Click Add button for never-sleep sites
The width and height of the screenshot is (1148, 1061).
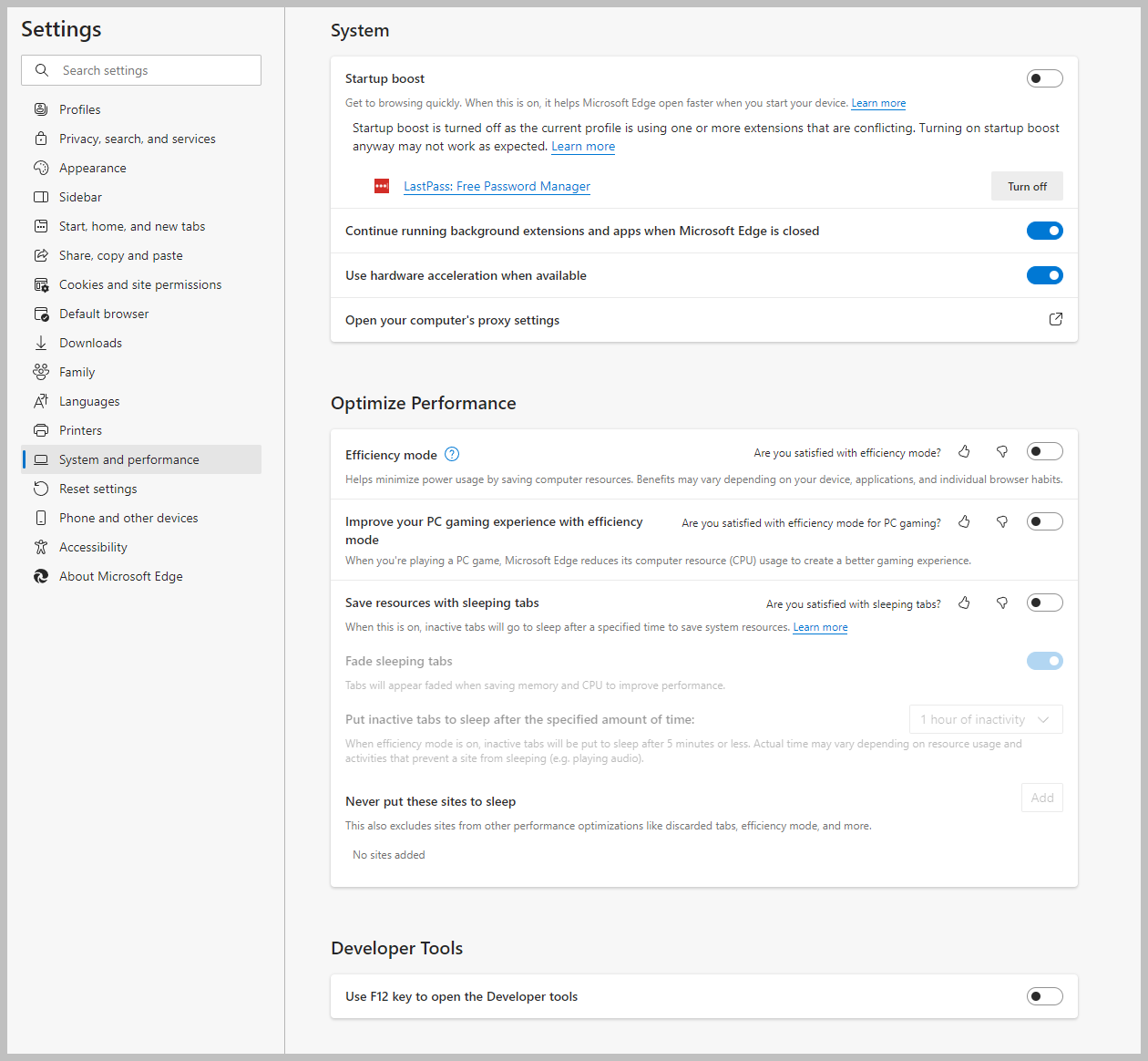click(1041, 798)
